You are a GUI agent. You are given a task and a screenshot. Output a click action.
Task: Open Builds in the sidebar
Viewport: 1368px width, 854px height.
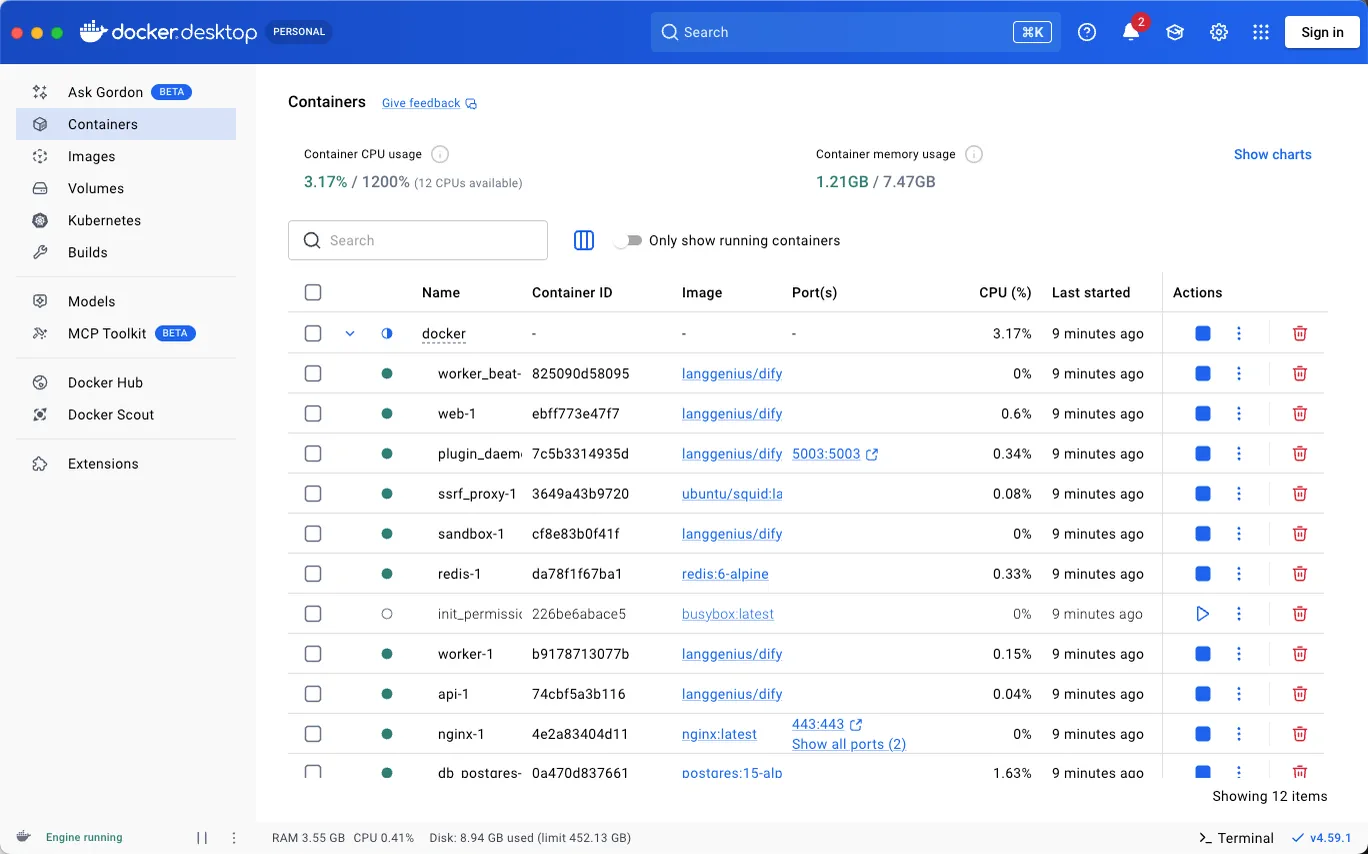[x=126, y=252]
